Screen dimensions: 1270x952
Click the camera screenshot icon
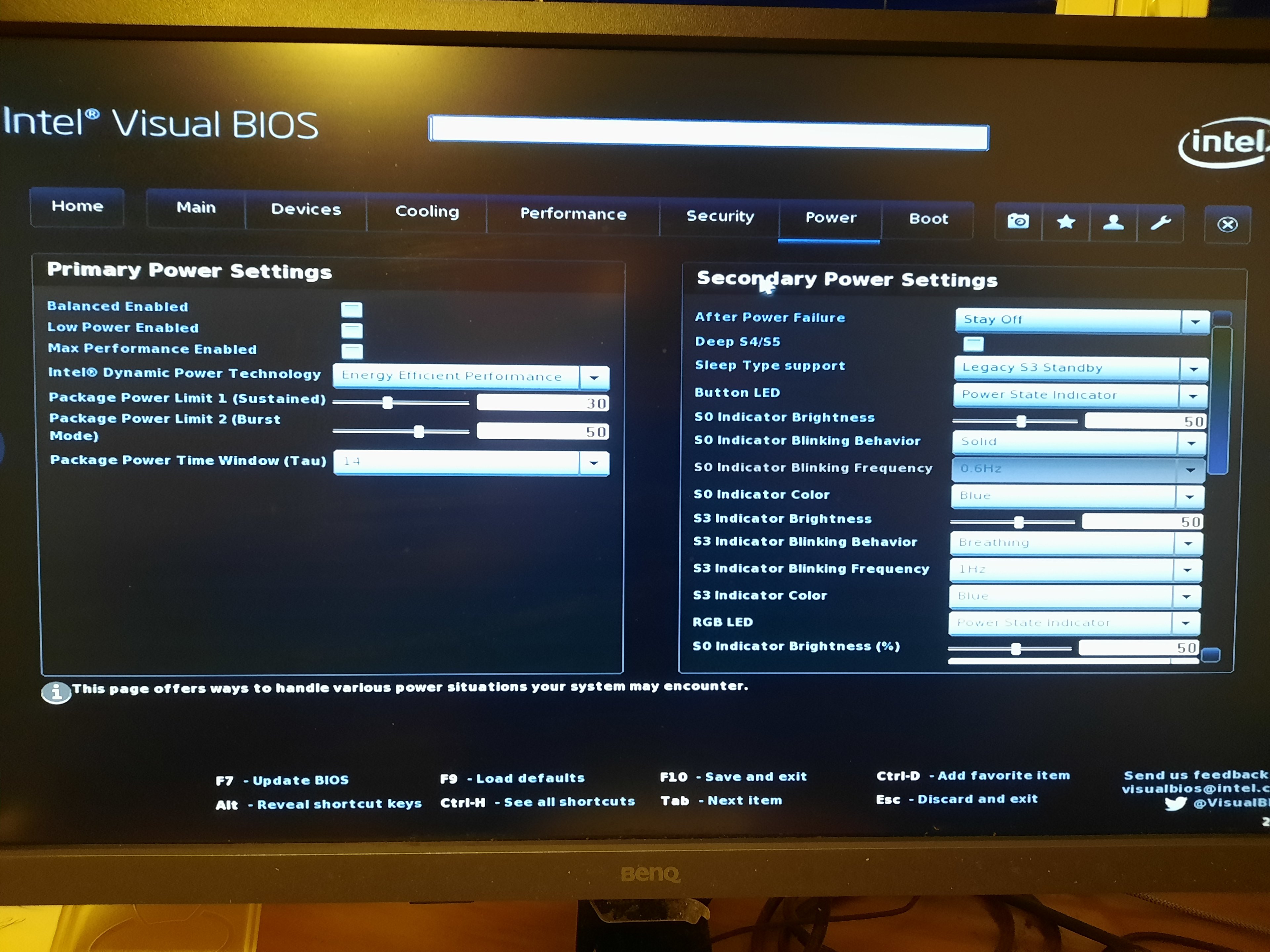point(1018,221)
